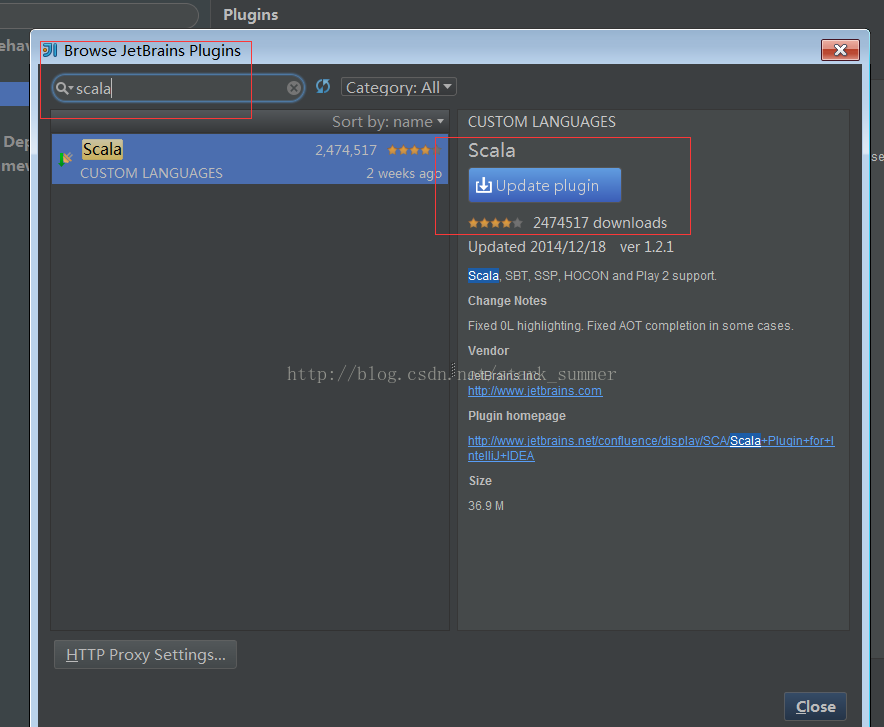Open the search options arrow in search box
884x727 pixels.
click(x=70, y=88)
